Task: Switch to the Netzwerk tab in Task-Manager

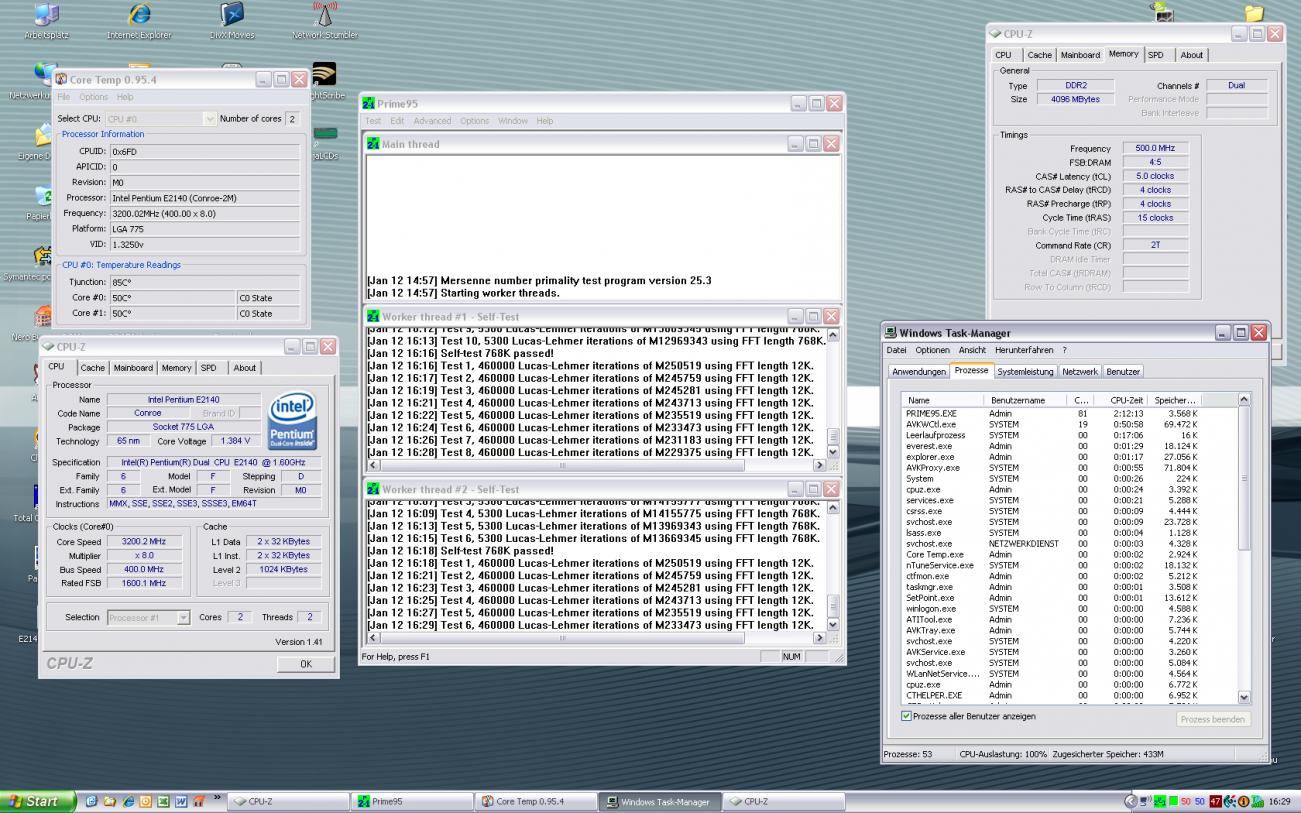Action: point(1079,371)
